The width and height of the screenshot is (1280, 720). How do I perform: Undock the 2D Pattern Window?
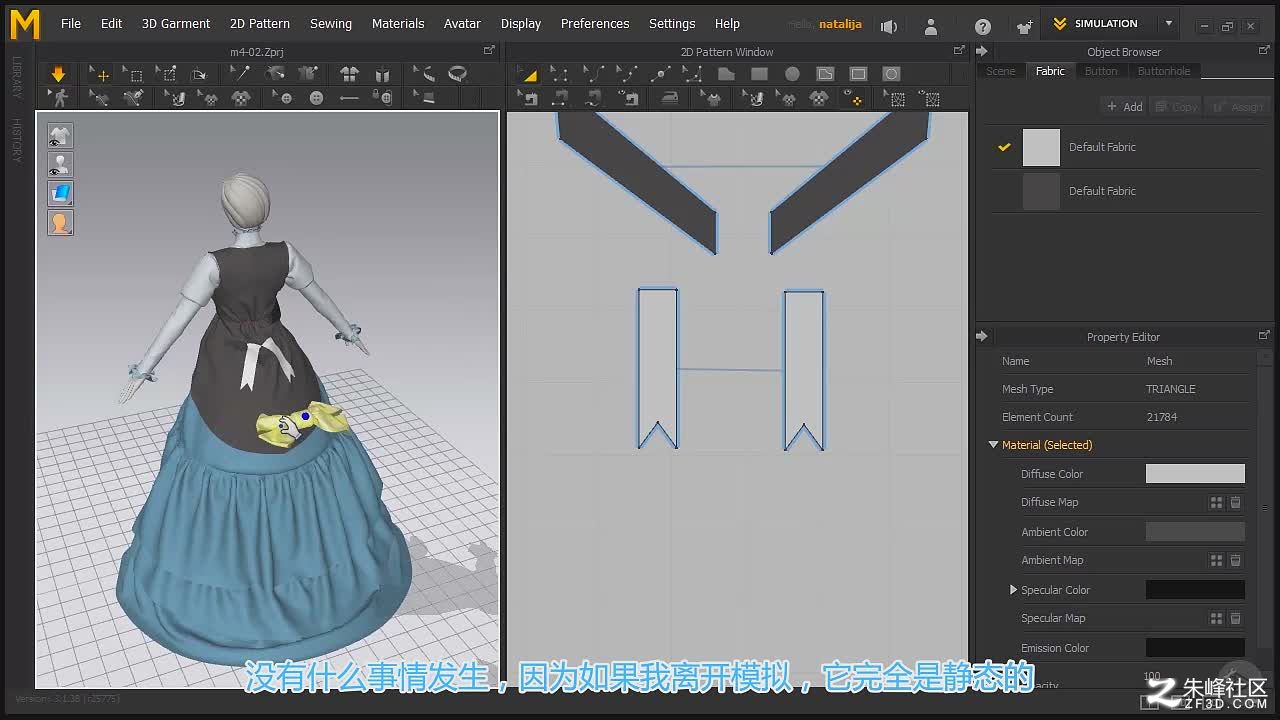(959, 50)
